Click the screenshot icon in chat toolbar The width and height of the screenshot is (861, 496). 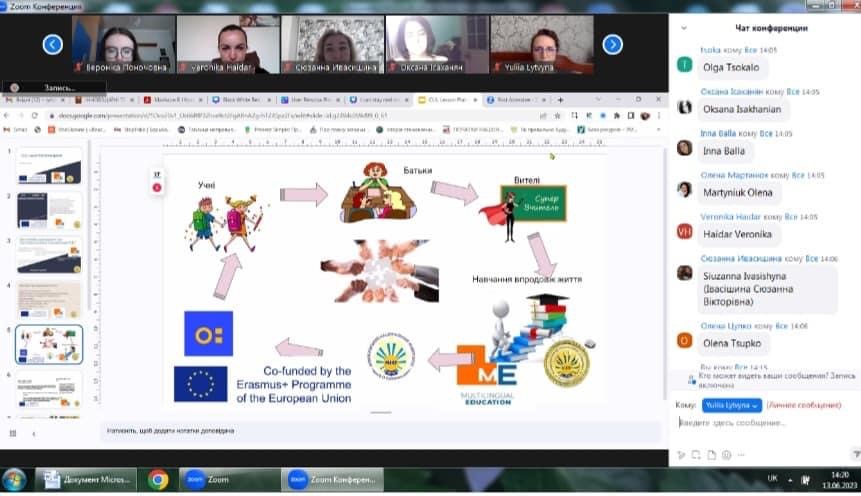click(696, 455)
